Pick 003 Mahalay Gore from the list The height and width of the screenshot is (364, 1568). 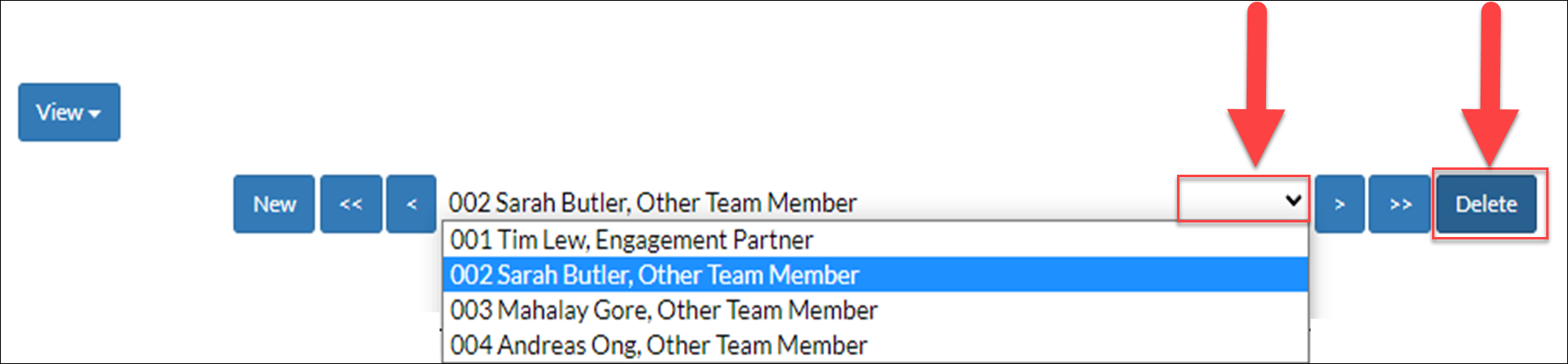point(876,310)
